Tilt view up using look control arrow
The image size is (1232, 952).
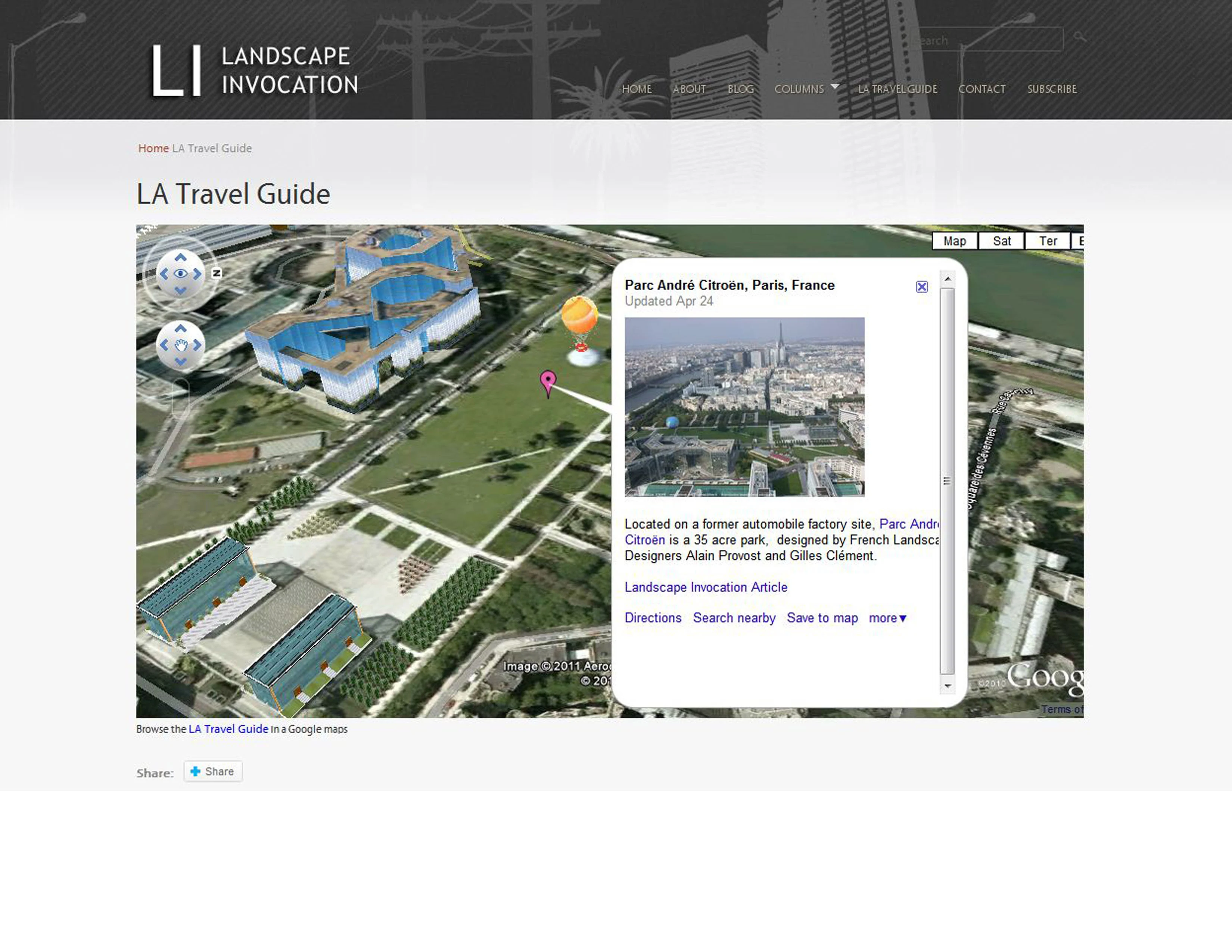coord(180,258)
